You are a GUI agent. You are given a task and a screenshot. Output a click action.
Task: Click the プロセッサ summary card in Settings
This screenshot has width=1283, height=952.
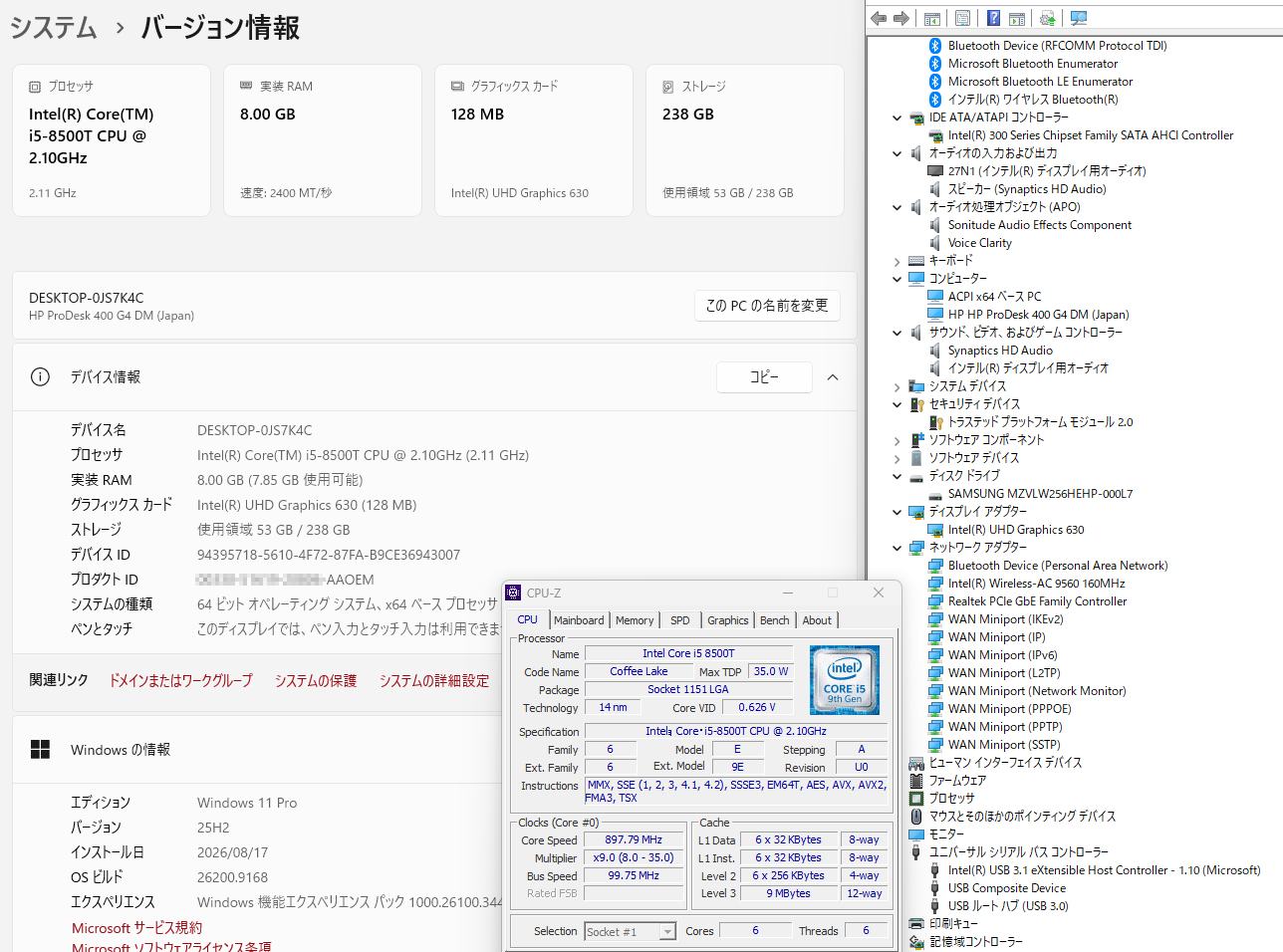tap(112, 140)
